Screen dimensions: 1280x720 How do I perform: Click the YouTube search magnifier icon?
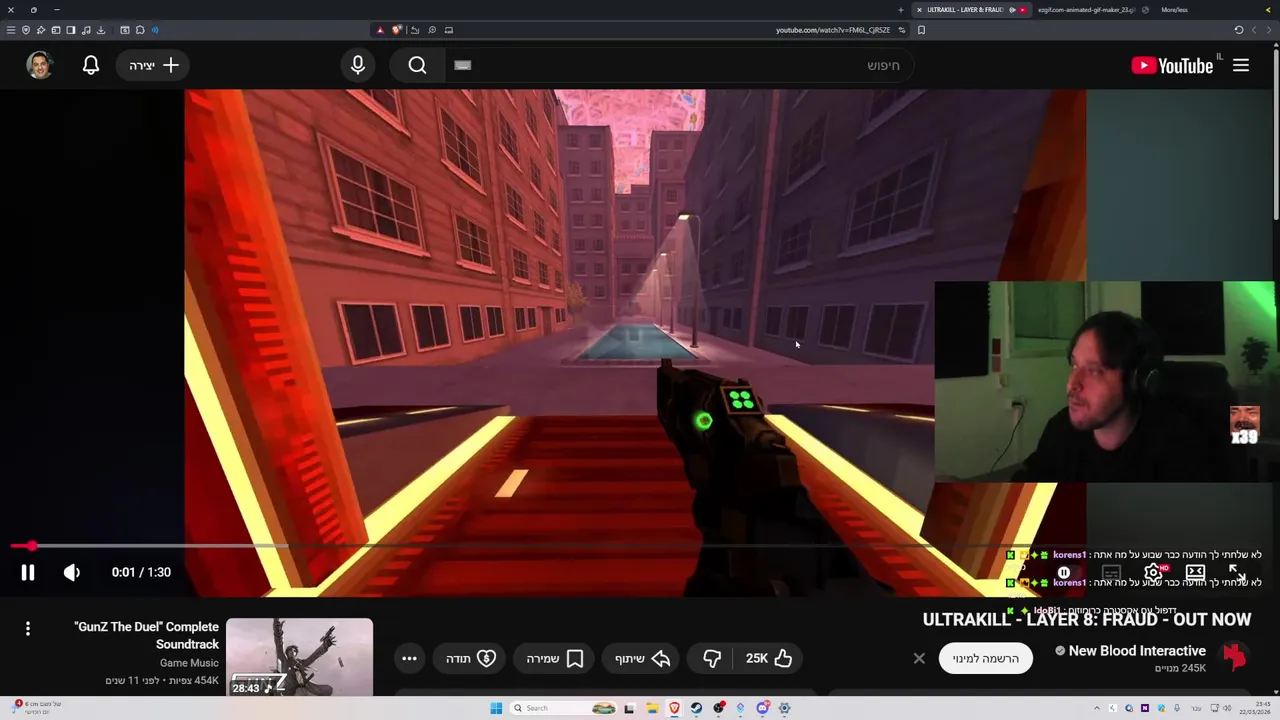(417, 65)
